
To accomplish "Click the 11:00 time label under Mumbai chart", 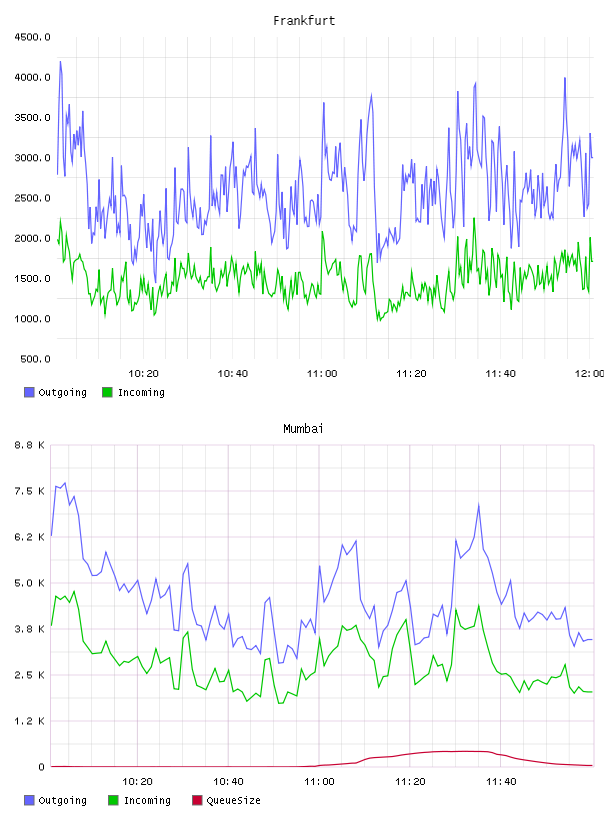I will (319, 782).
